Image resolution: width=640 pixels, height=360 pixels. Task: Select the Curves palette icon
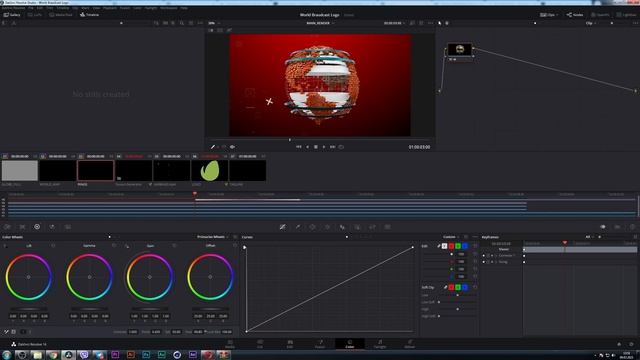click(x=282, y=227)
